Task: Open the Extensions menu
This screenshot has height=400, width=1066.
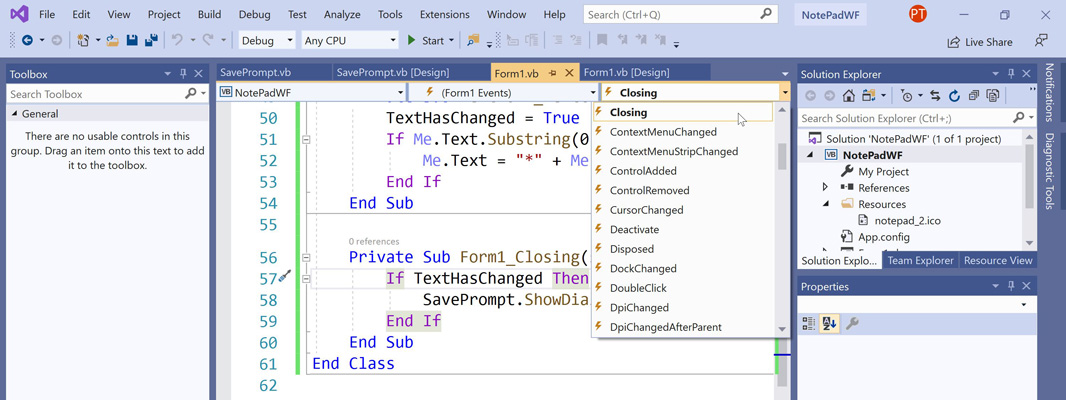Action: pyautogui.click(x=444, y=15)
